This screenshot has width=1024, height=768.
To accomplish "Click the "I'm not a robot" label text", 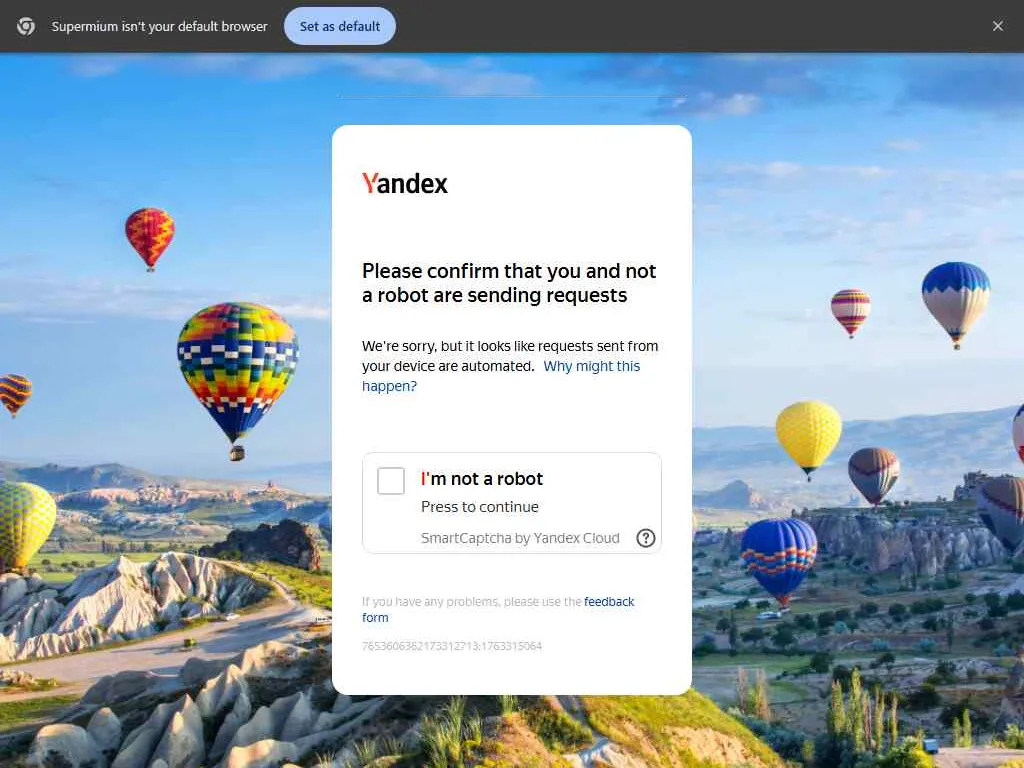I will click(482, 479).
